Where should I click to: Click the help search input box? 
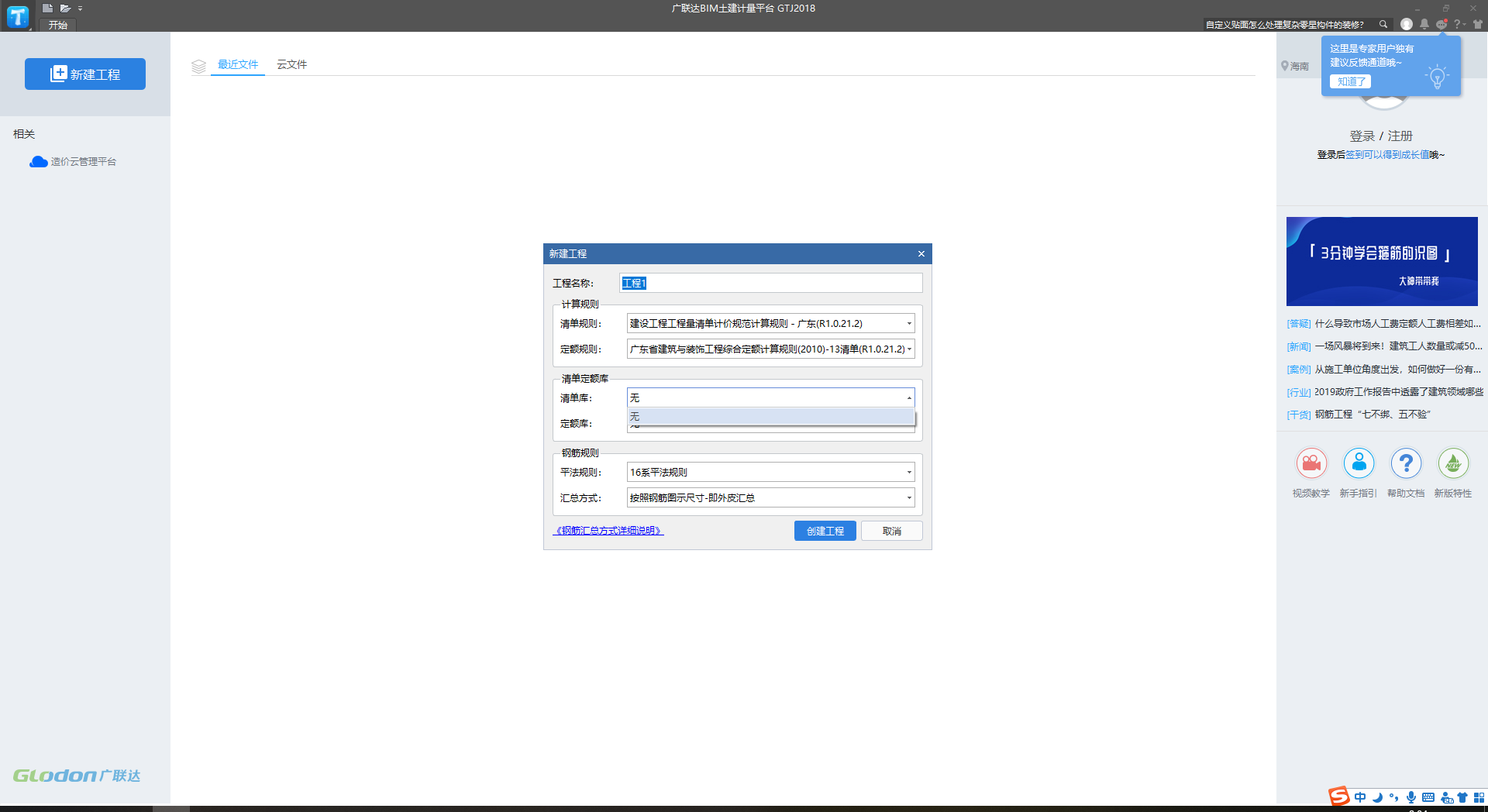click(1289, 25)
